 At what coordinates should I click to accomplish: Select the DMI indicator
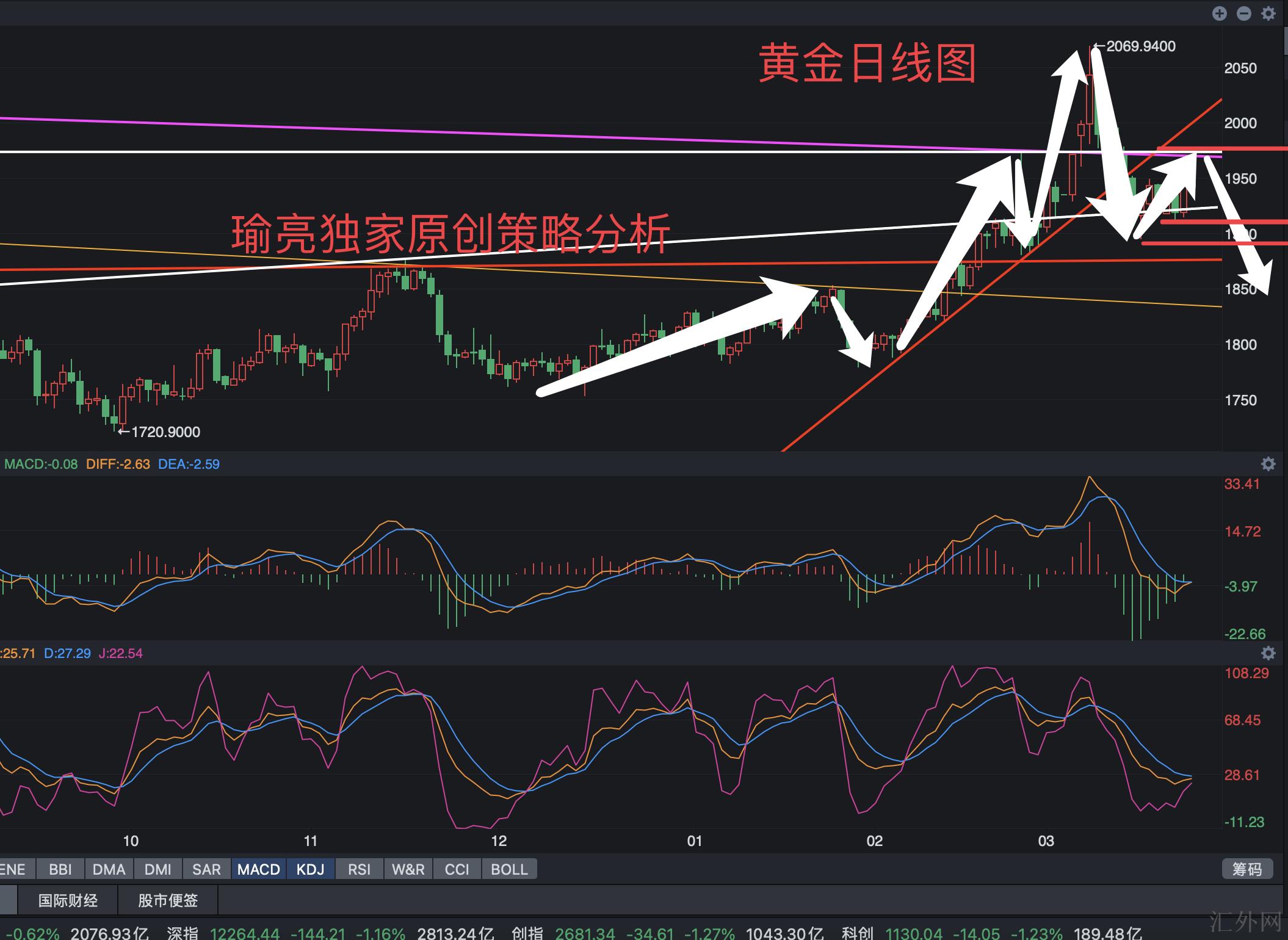[157, 869]
